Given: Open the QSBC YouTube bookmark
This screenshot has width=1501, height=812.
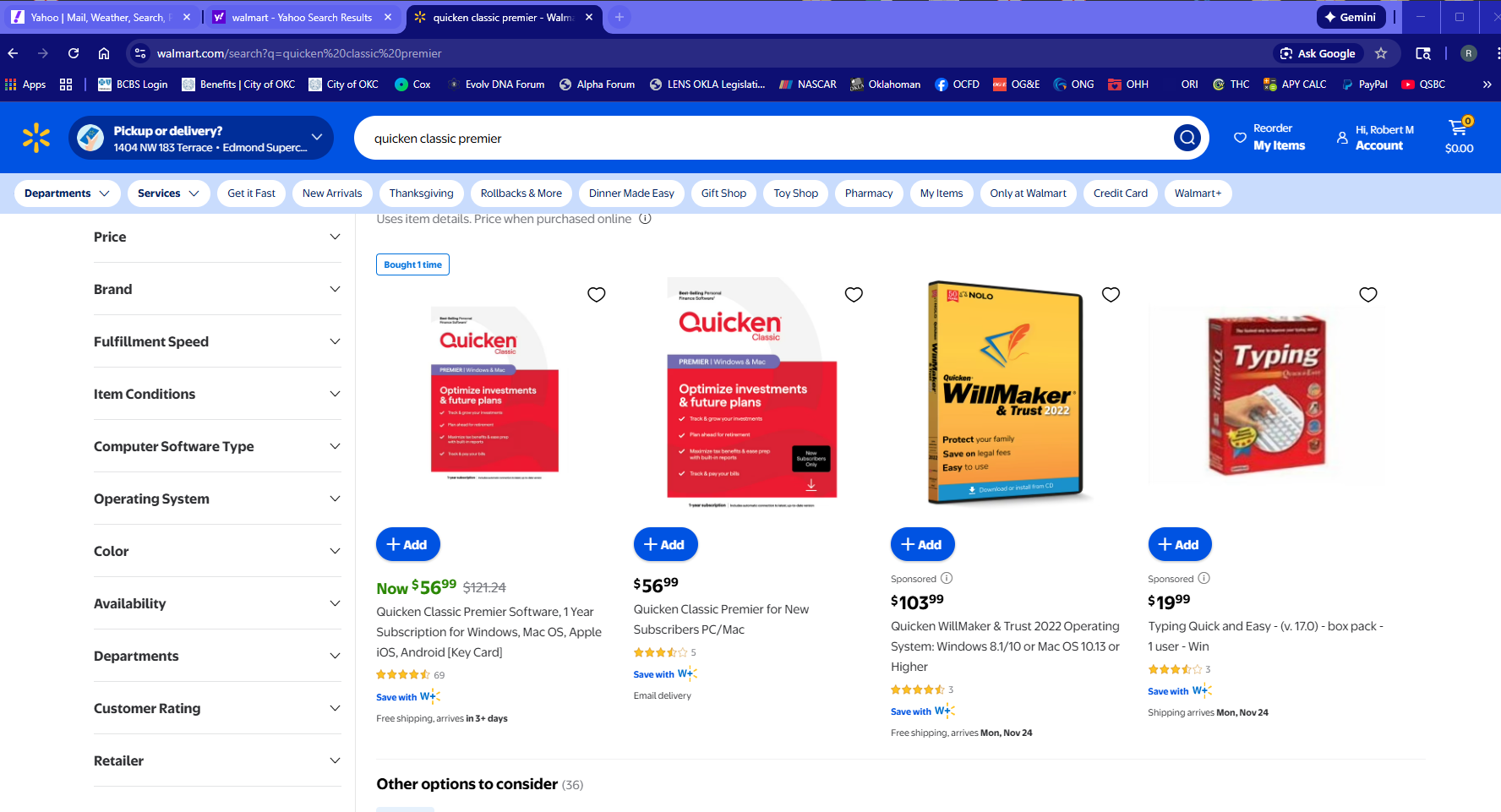Looking at the screenshot, I should point(1423,84).
